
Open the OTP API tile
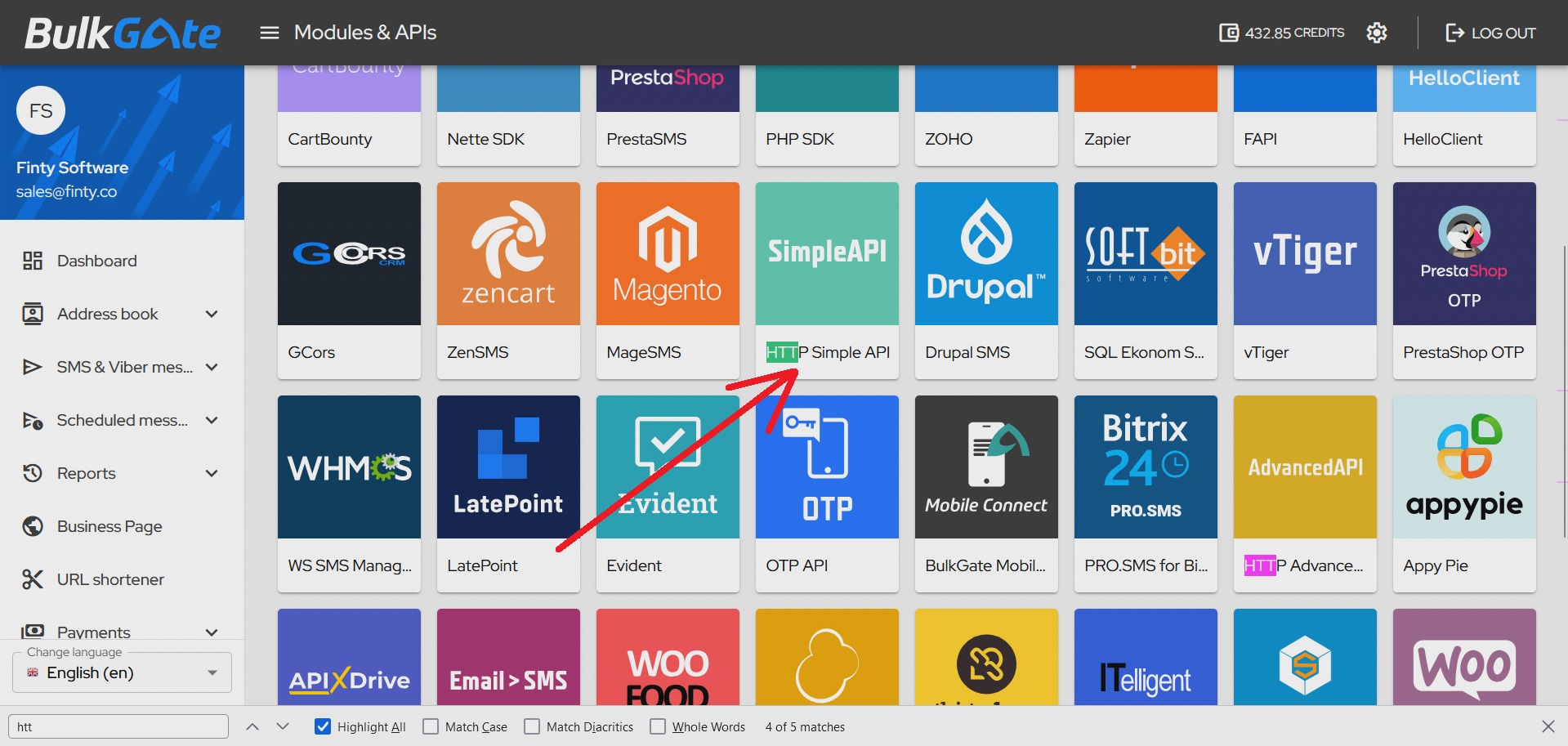pos(827,494)
